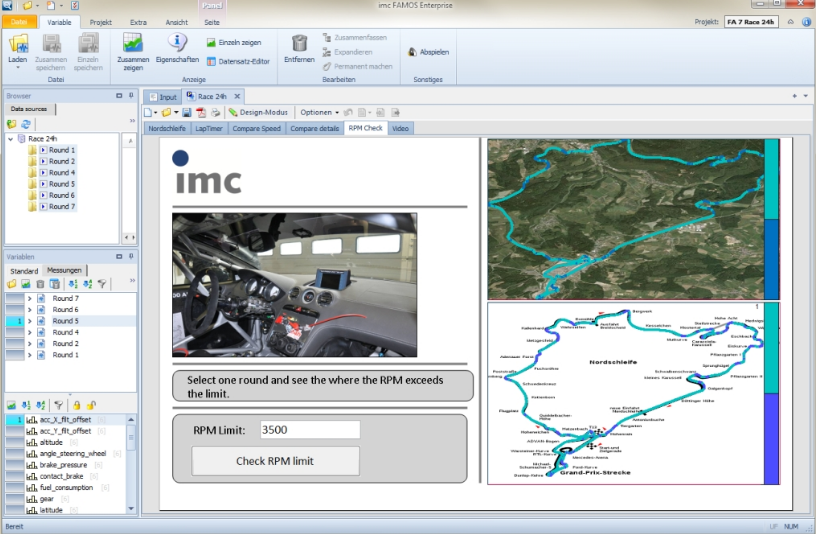Expand Round 6 in Variablen list
The width and height of the screenshot is (816, 534).
30,310
